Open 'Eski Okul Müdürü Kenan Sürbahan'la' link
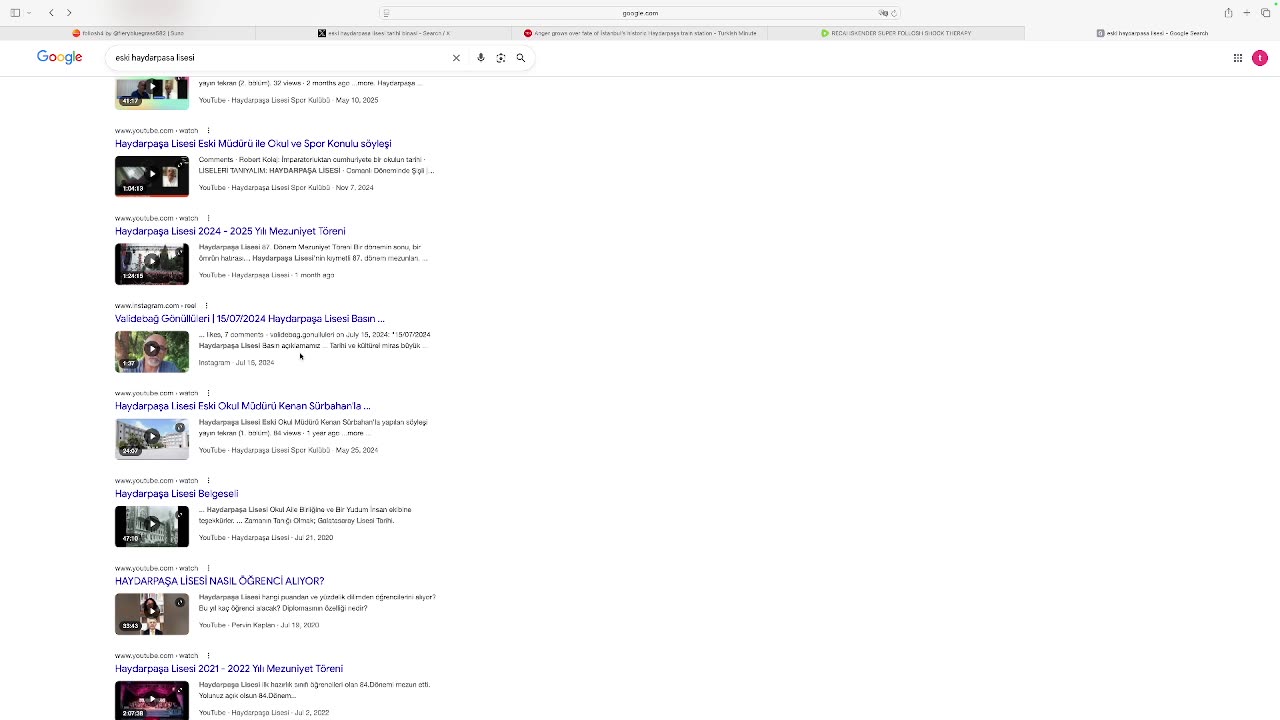The width and height of the screenshot is (1280, 720). (242, 406)
